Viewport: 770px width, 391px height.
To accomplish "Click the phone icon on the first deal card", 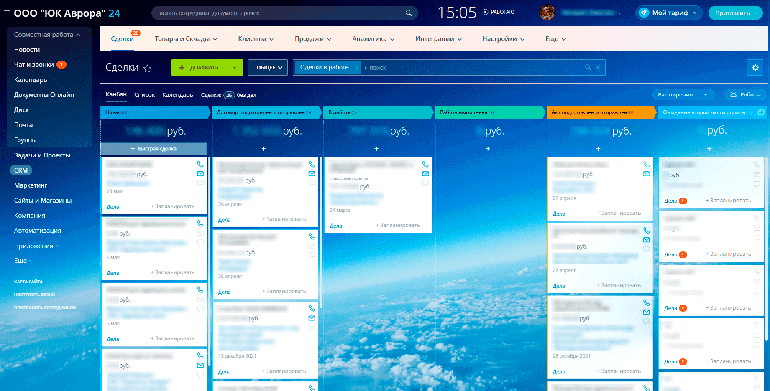I will tap(200, 164).
